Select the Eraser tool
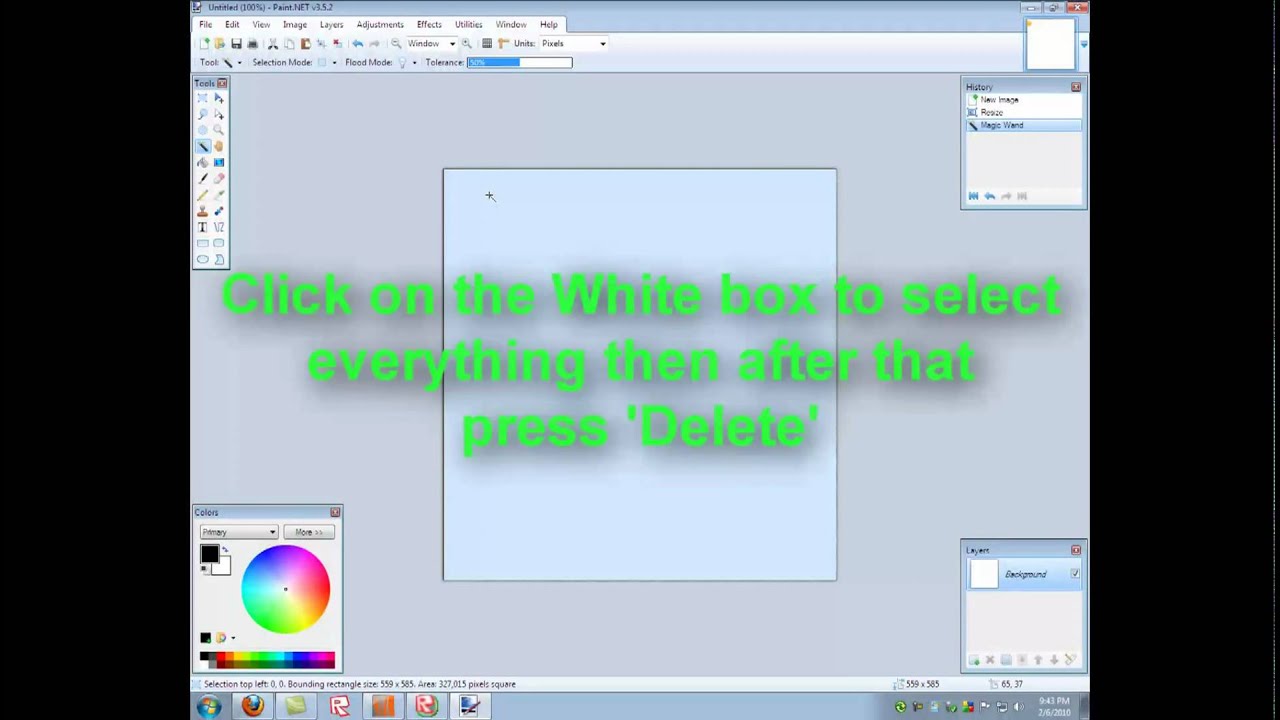The height and width of the screenshot is (720, 1280). (x=218, y=178)
